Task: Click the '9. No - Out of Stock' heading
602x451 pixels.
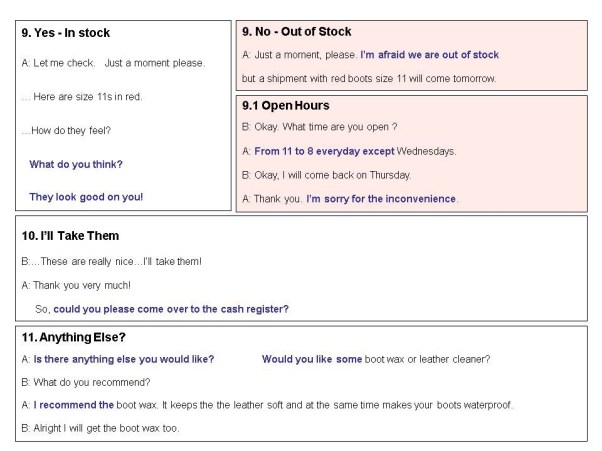Action: pyautogui.click(x=297, y=32)
